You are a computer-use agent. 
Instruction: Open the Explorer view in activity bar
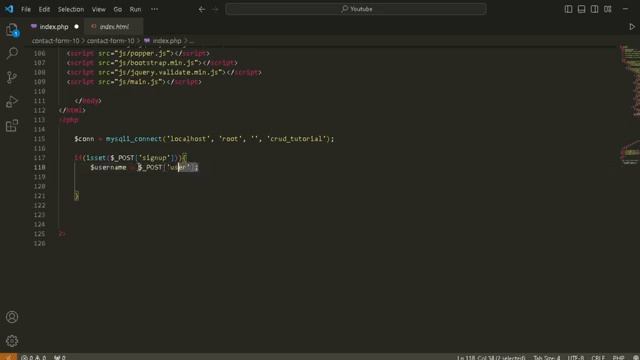click(x=12, y=29)
